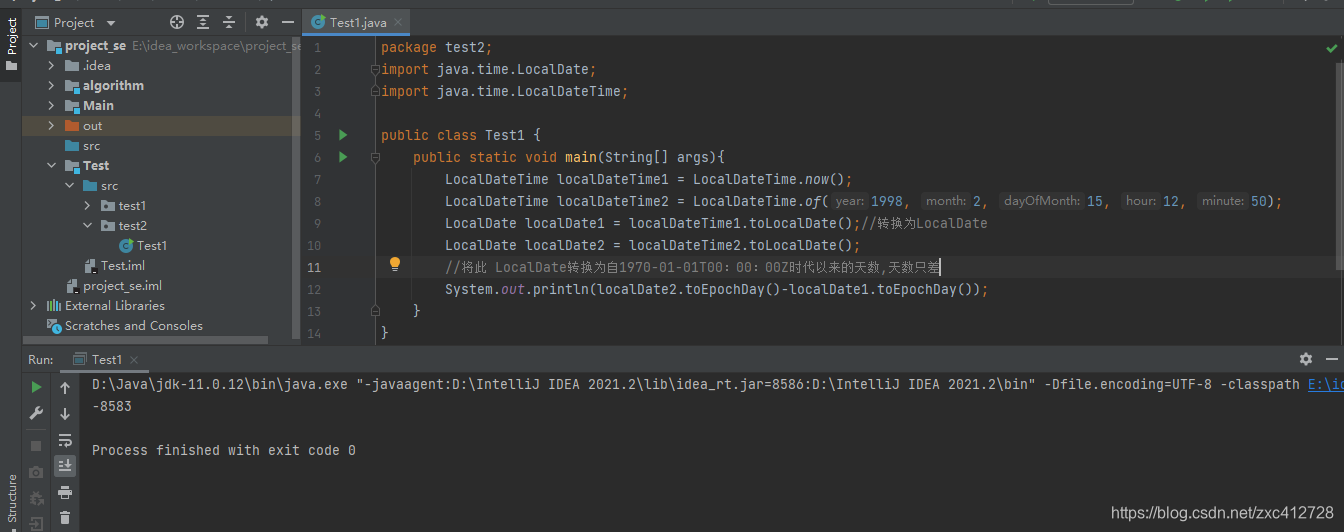Click the Exit icon in Run toolbar

point(37,524)
